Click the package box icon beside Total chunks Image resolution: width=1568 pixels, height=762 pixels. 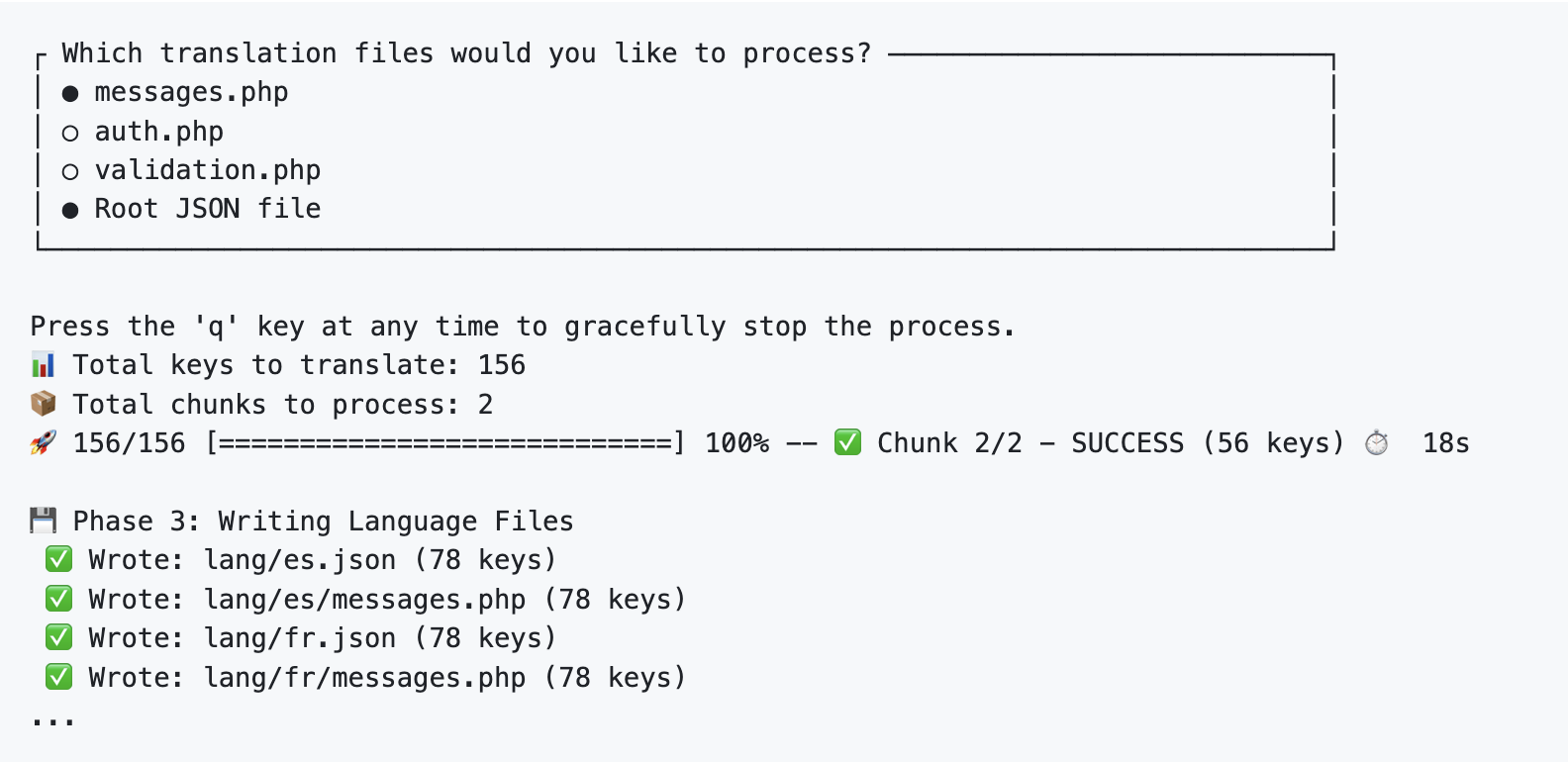(x=43, y=404)
